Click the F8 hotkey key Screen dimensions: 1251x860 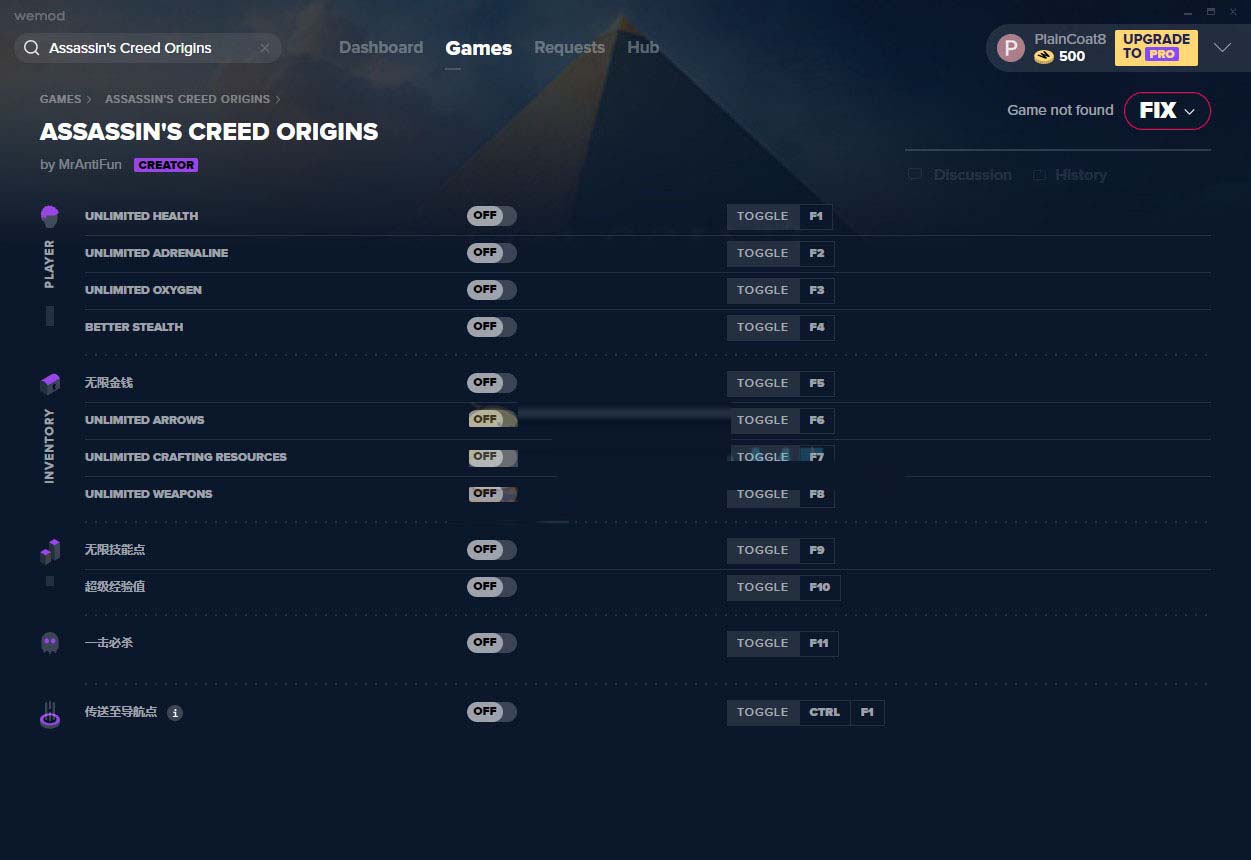[x=817, y=494]
